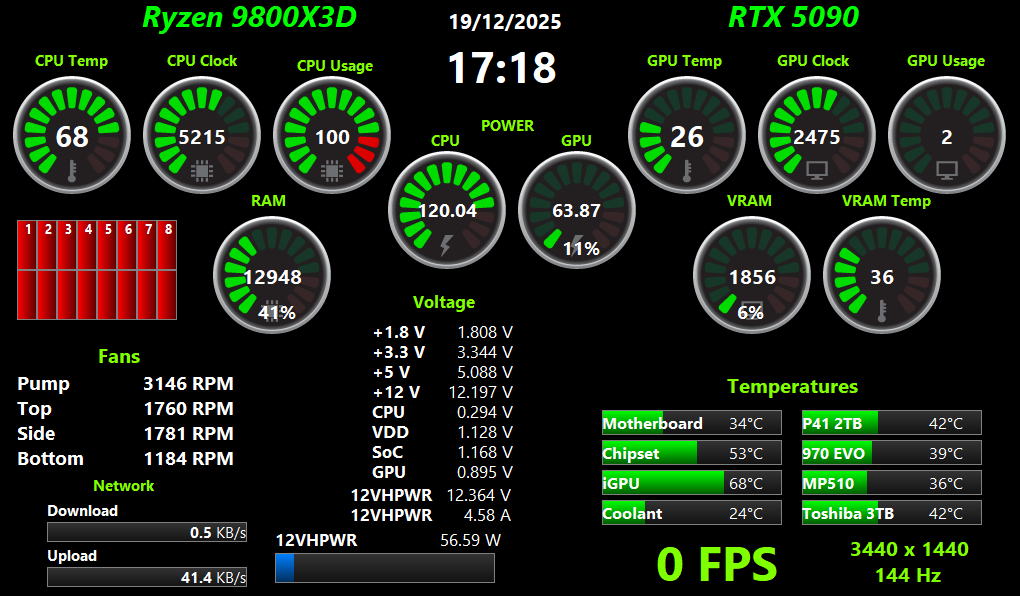Click the VRAM reading 1856
This screenshot has height=596, width=1020.
753,277
